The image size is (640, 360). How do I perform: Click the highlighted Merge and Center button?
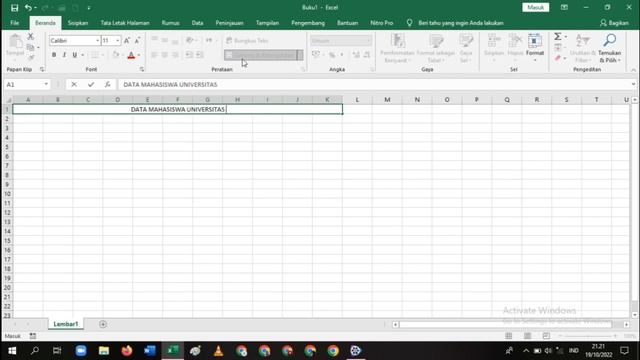260,55
